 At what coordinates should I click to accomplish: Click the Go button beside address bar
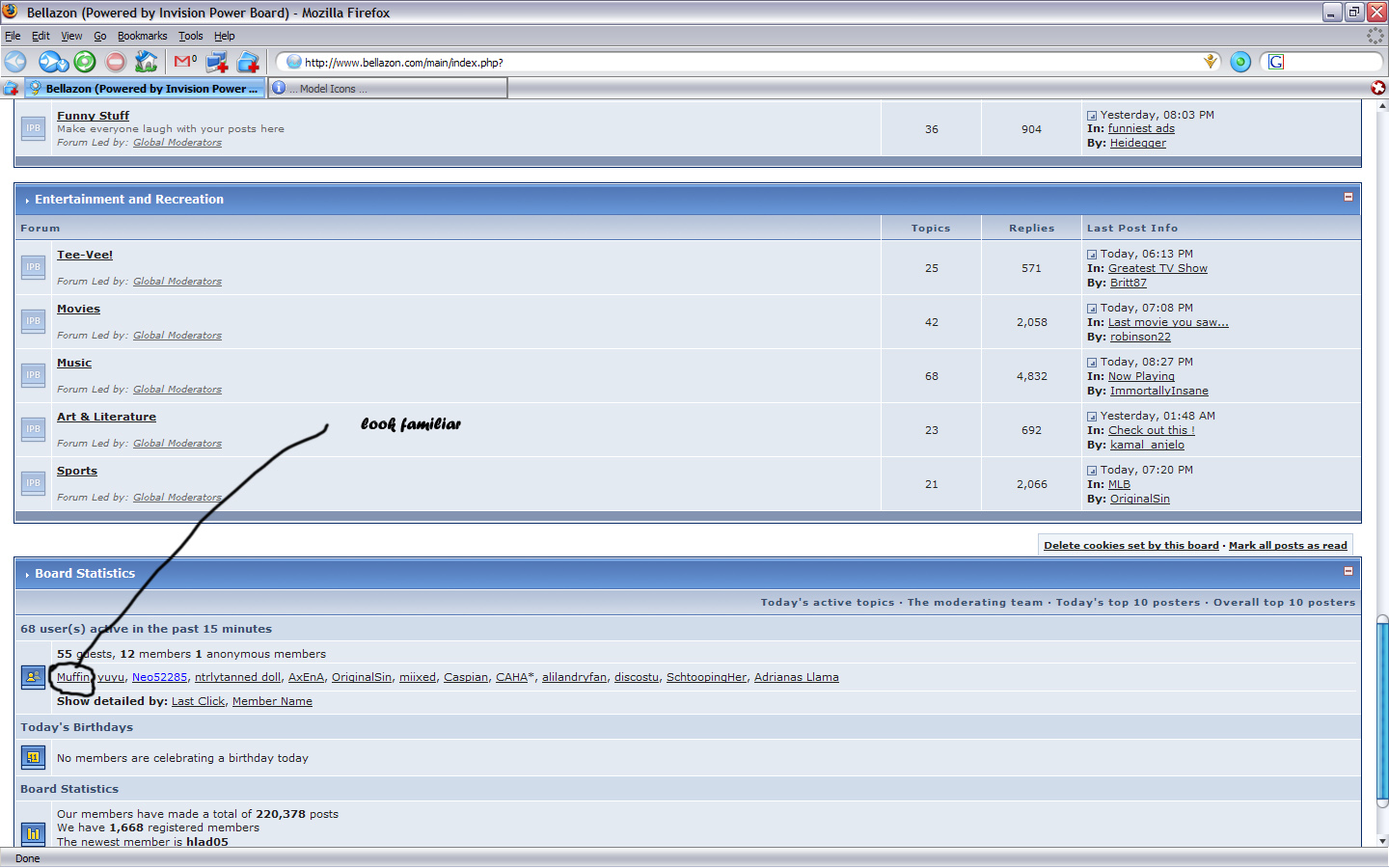coord(1240,62)
